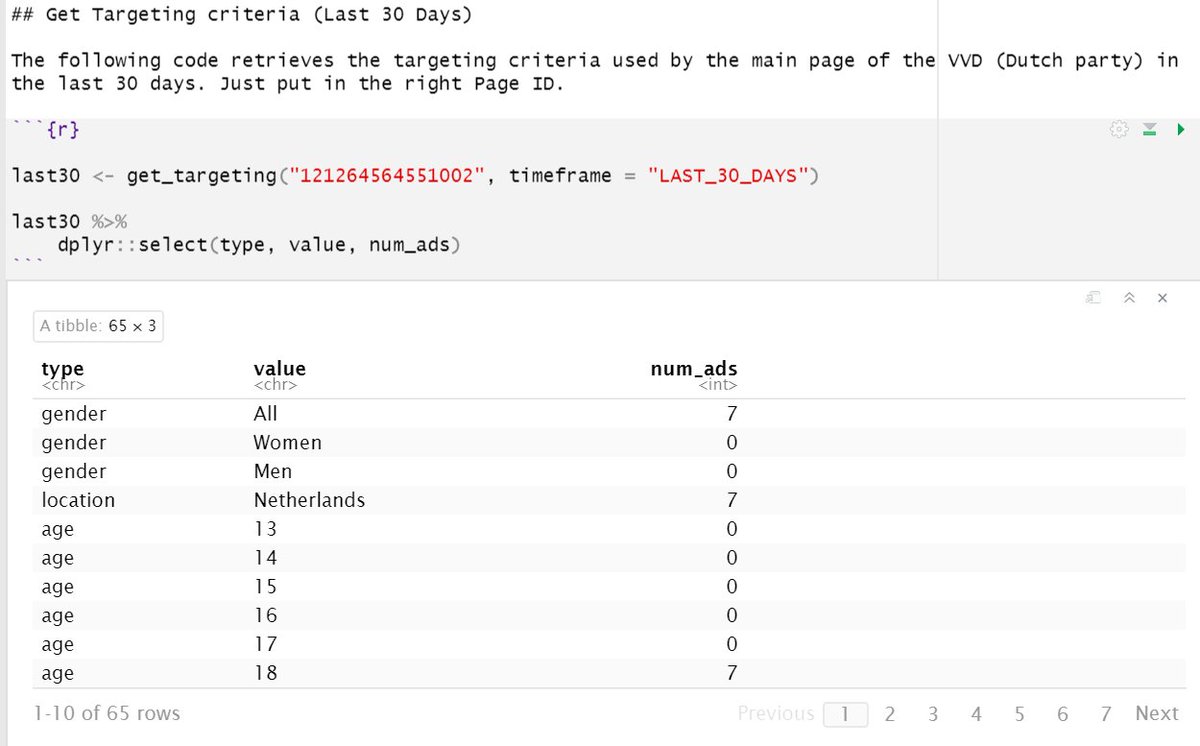1200x746 pixels.
Task: Click num_ads value in the age 18 row
Action: click(x=732, y=674)
